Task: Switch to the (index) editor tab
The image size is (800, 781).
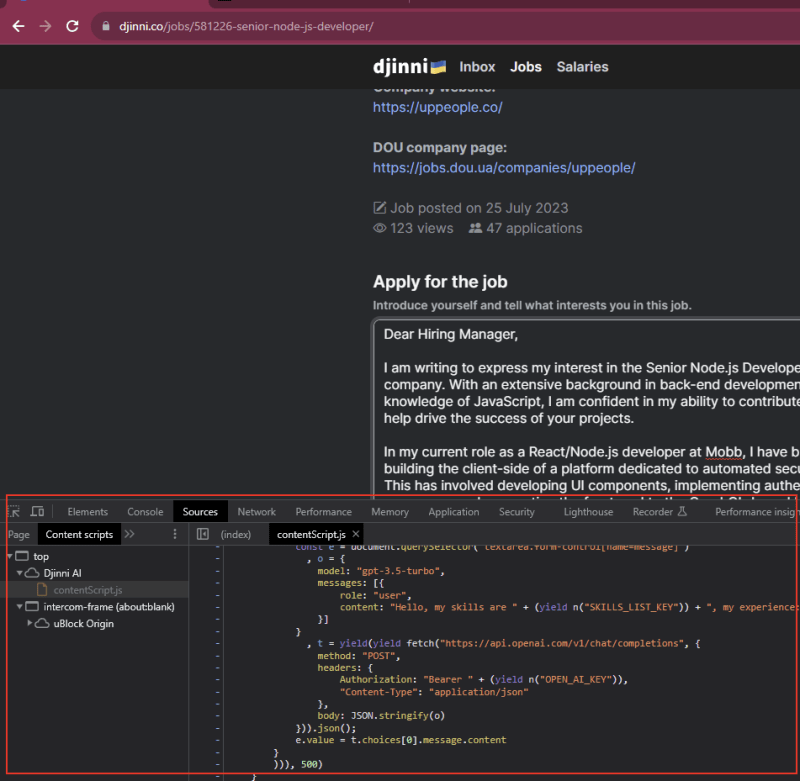Action: tap(236, 535)
